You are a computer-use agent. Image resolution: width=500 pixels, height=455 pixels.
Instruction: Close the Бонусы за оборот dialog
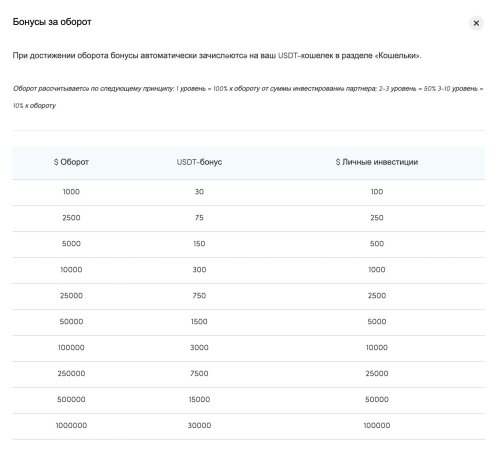476,23
